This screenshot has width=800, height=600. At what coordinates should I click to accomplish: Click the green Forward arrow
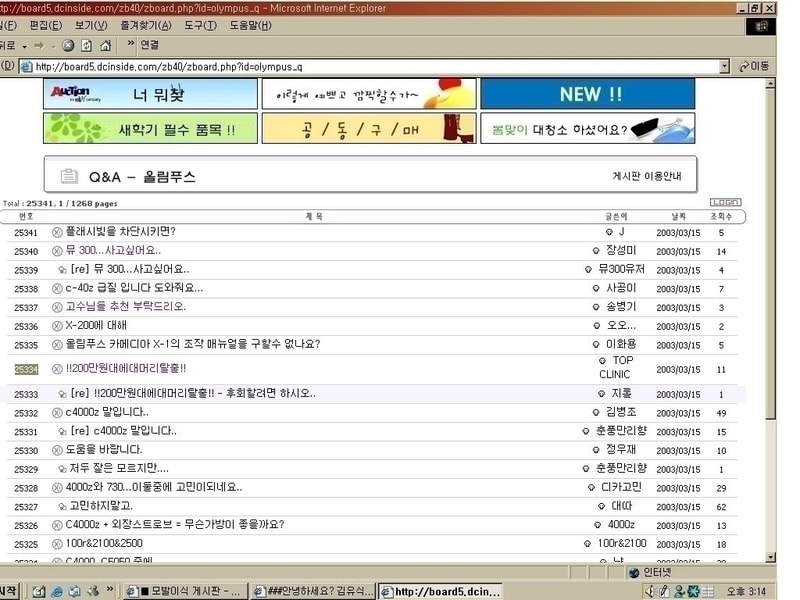coord(37,45)
